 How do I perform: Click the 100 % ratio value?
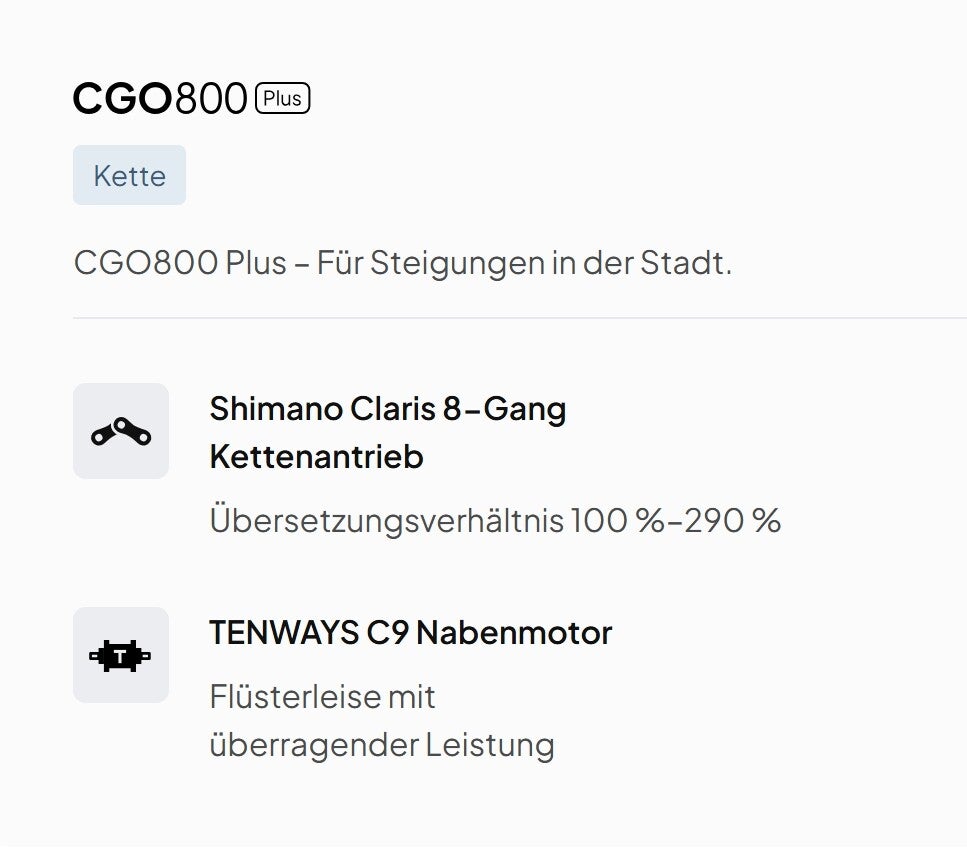612,521
